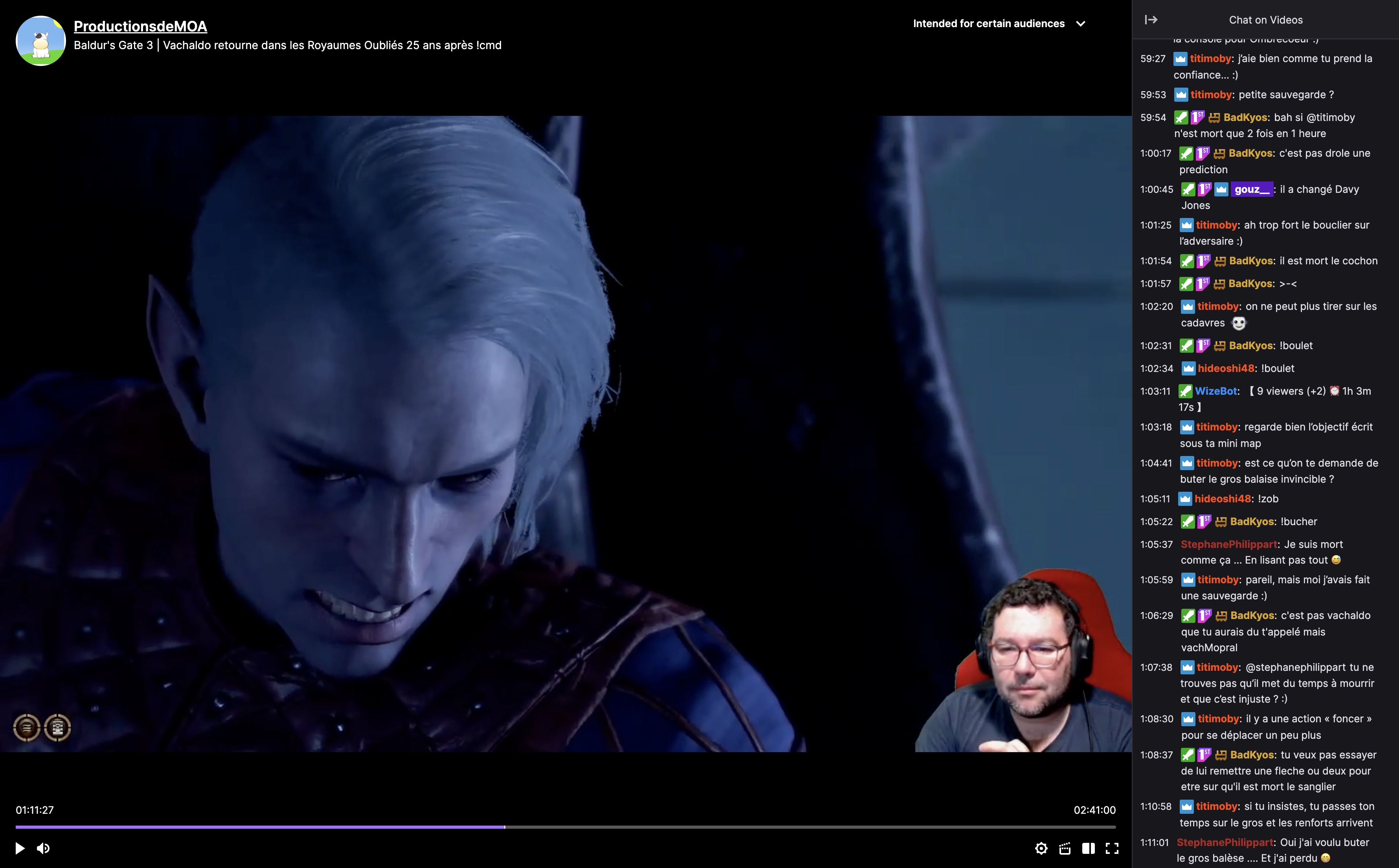
Task: Click BadKyos 1st badge at 1:02:31
Action: click(1203, 346)
